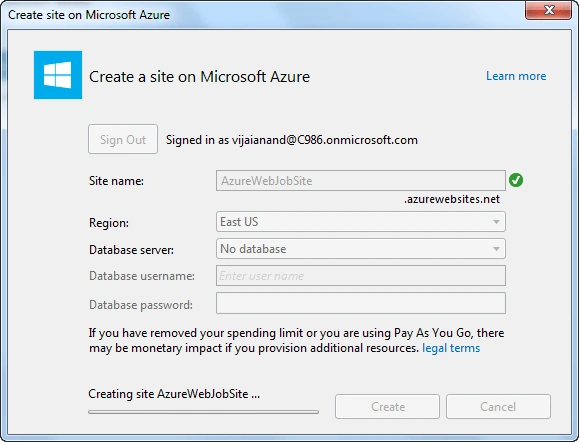Click the signed-in account email text
579x442 pixels.
(325, 140)
